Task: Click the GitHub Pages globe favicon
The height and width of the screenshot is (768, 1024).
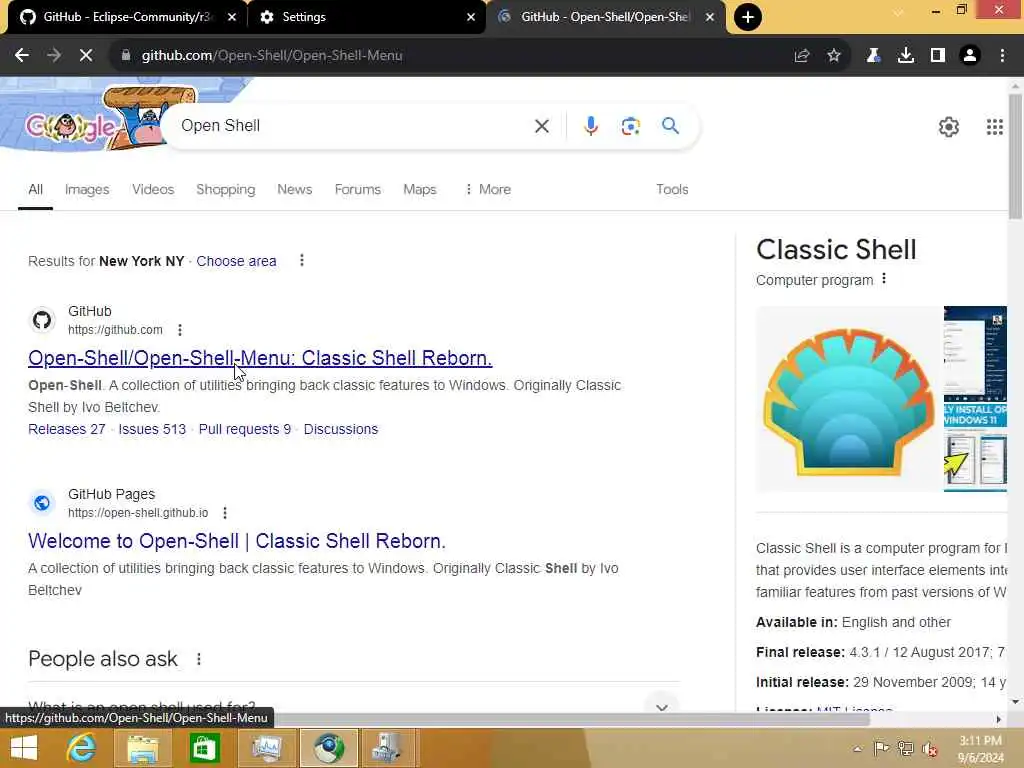Action: tap(42, 503)
